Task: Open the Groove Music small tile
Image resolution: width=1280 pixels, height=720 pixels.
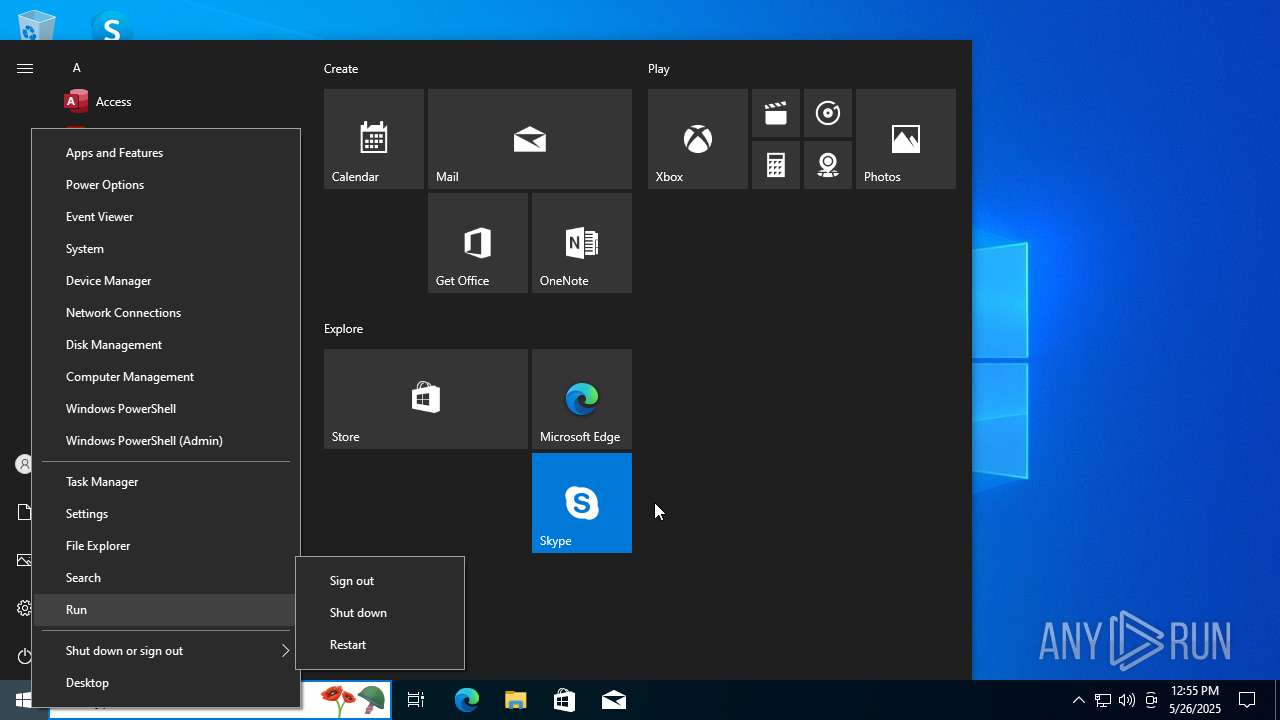Action: point(828,113)
